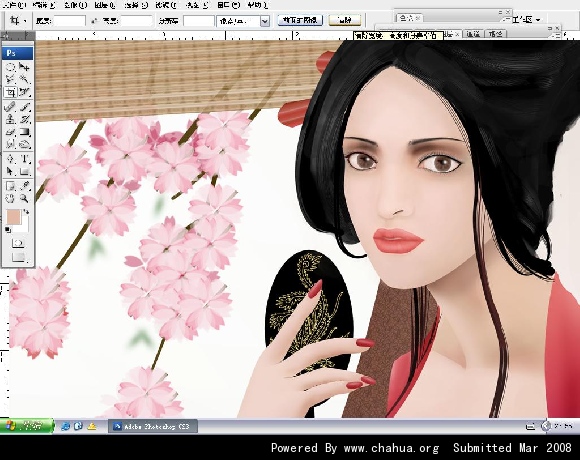Viewport: 580px width, 460px height.
Task: Select the Lasso tool
Action: pyautogui.click(x=10, y=79)
